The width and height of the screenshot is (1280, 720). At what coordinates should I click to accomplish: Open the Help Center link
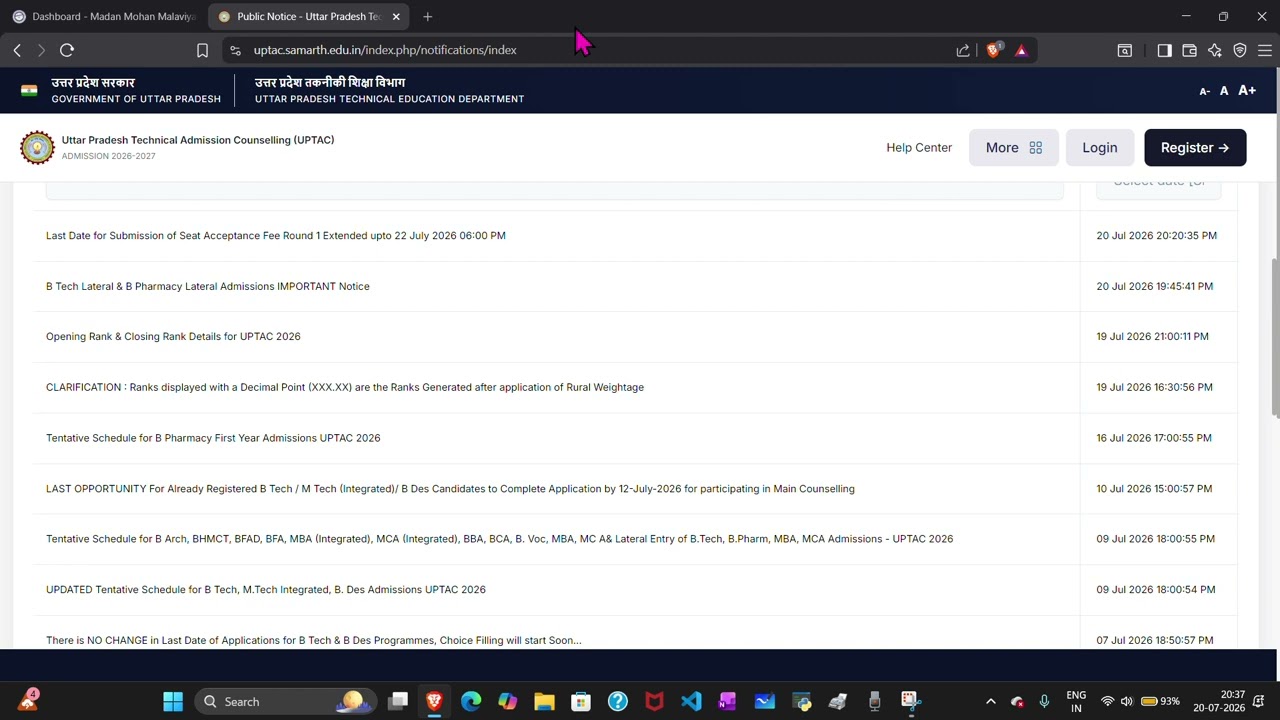[919, 148]
